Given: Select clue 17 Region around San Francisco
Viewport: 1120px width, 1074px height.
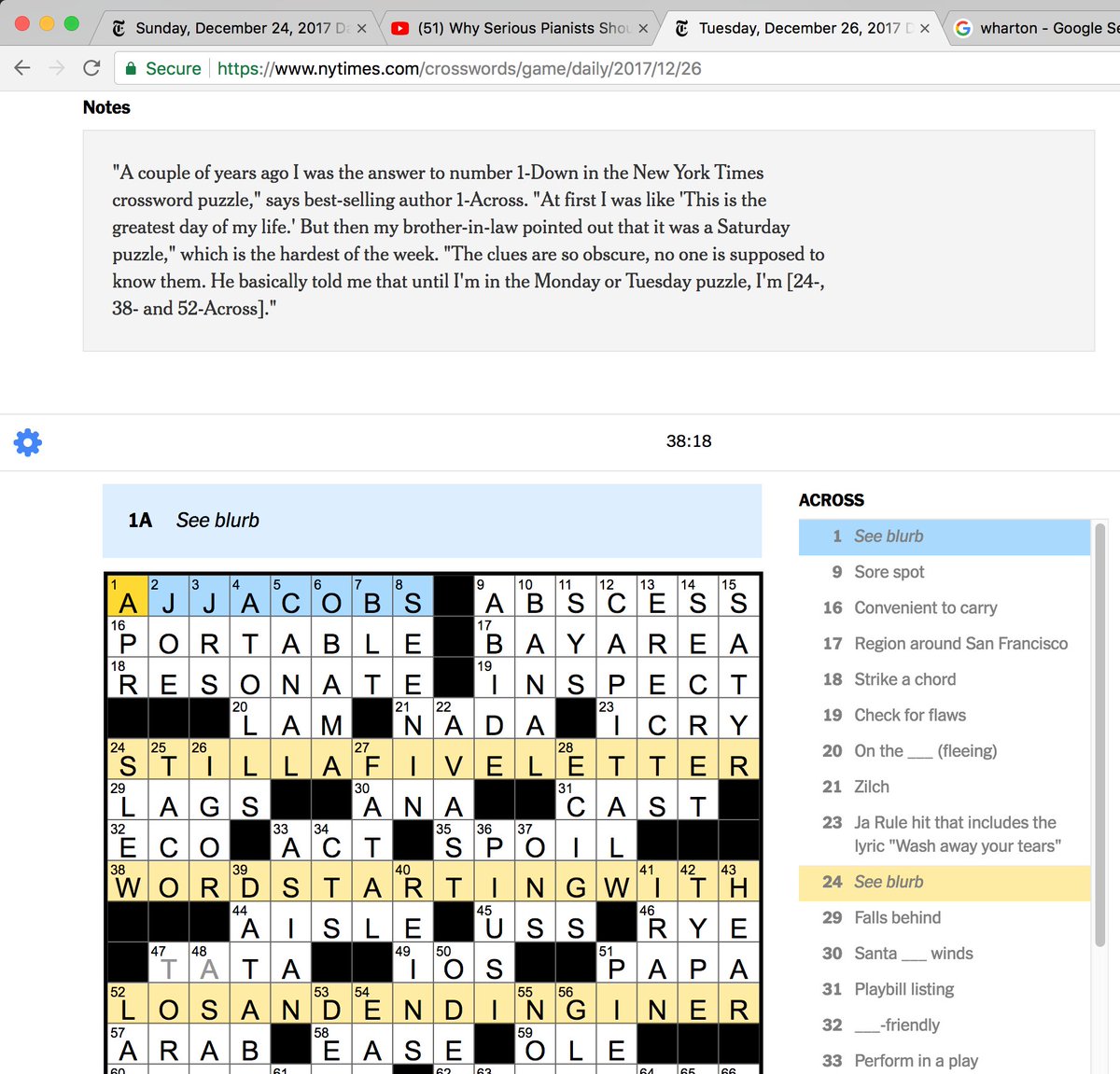Looking at the screenshot, I should tap(945, 644).
